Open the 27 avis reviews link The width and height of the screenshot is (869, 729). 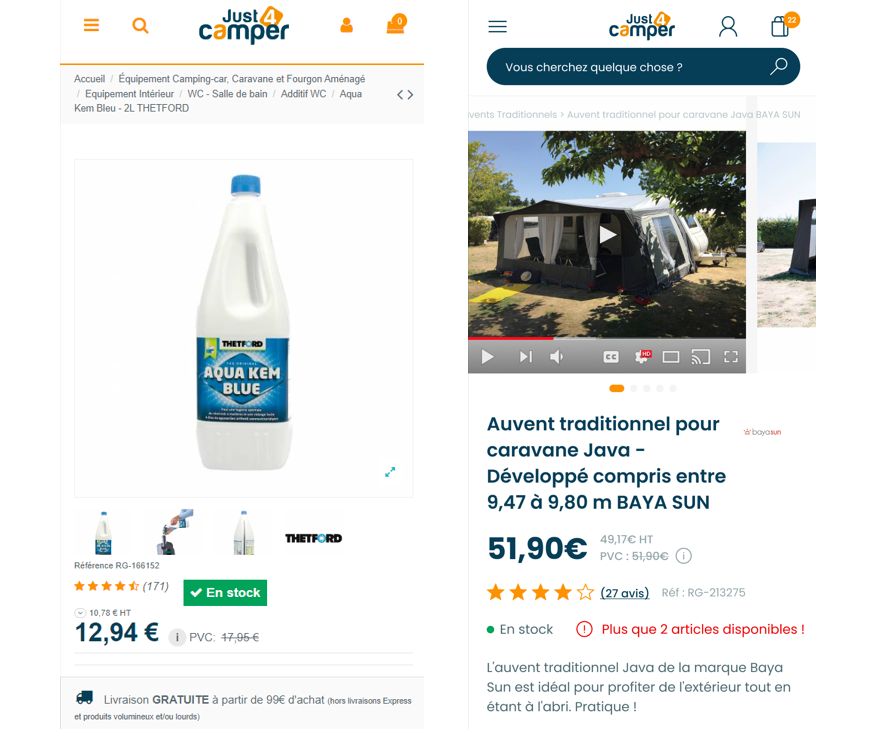625,593
